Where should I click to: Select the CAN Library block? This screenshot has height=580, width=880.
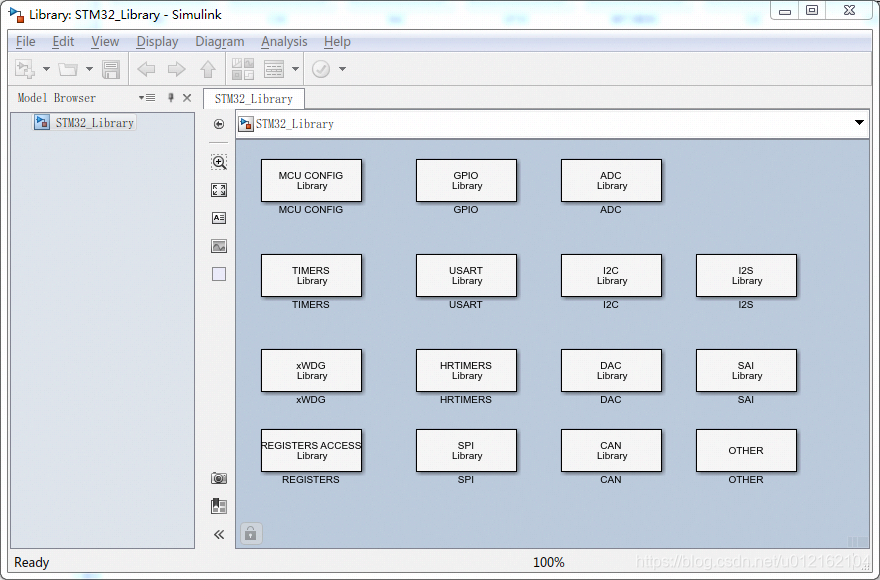coord(611,450)
